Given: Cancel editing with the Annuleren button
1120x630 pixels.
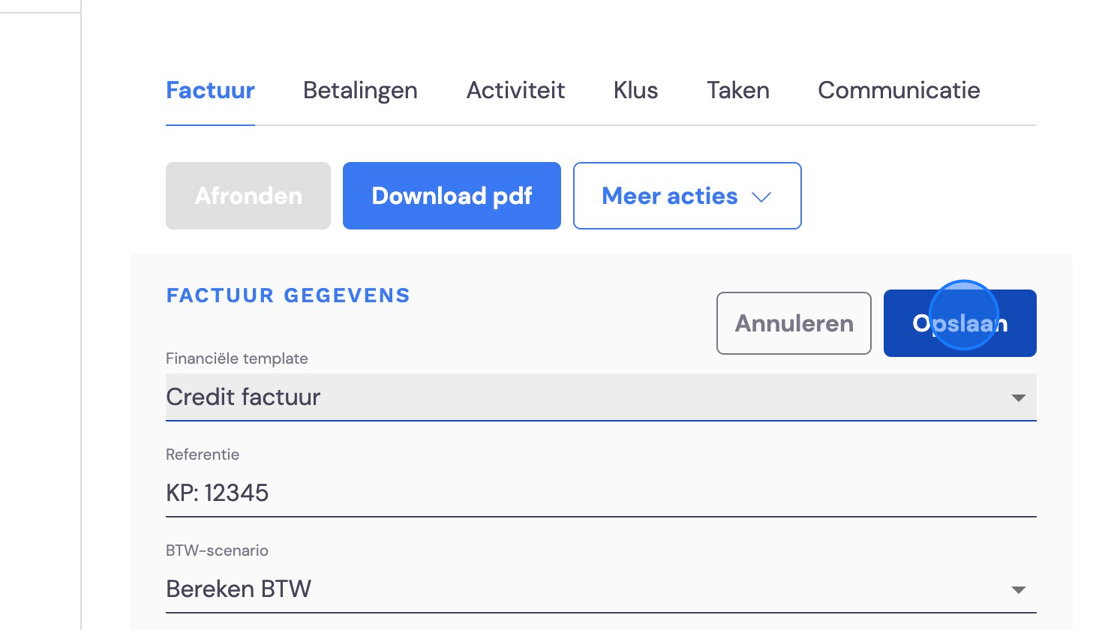Looking at the screenshot, I should 794,323.
